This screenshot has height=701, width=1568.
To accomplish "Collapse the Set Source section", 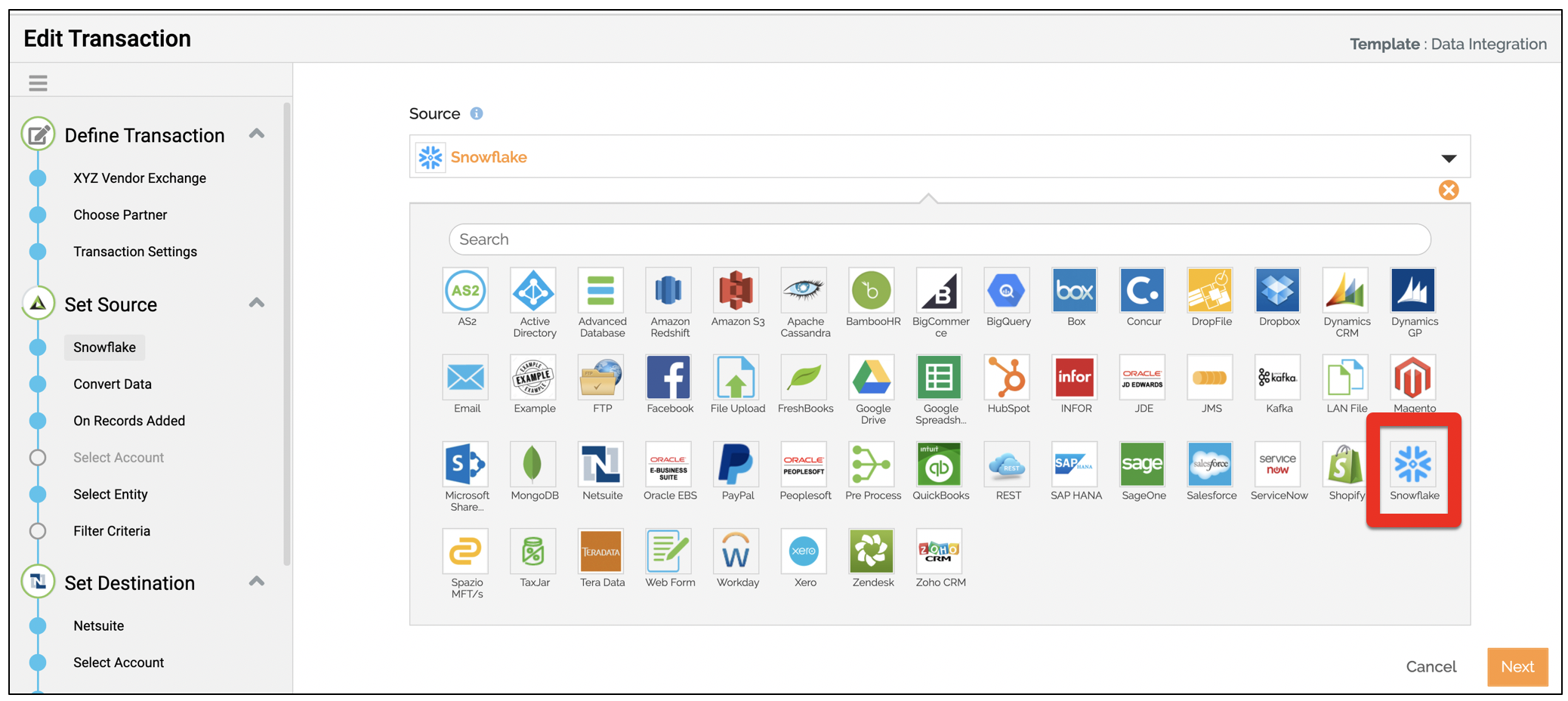I will pos(257,303).
